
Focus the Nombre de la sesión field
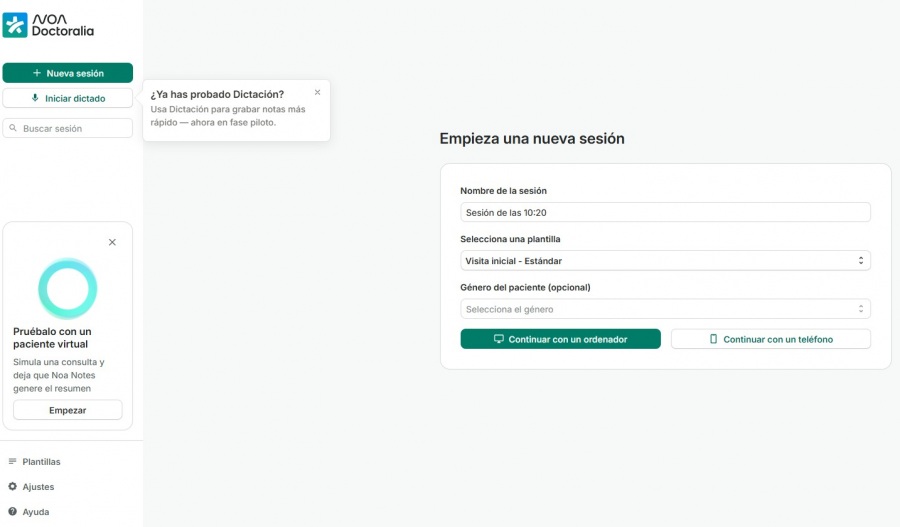click(x=665, y=212)
